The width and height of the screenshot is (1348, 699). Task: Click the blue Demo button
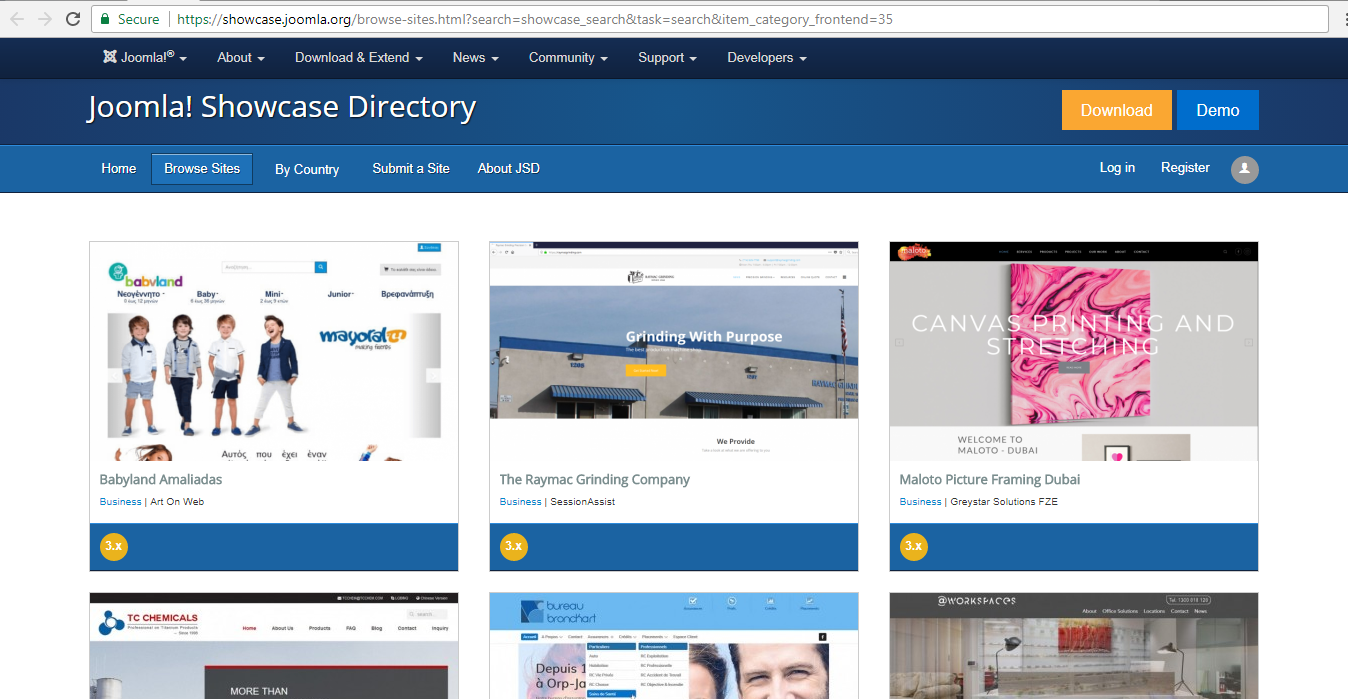coord(1218,110)
